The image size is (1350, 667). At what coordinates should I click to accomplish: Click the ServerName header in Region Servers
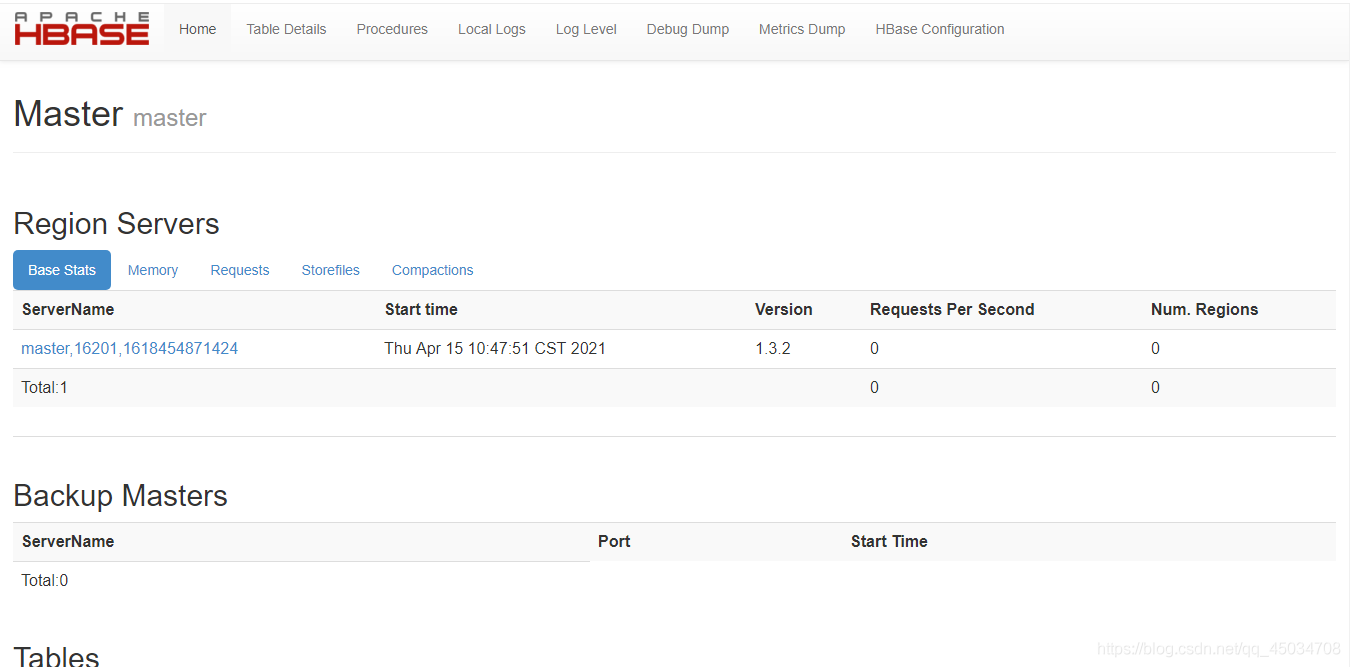tap(68, 309)
